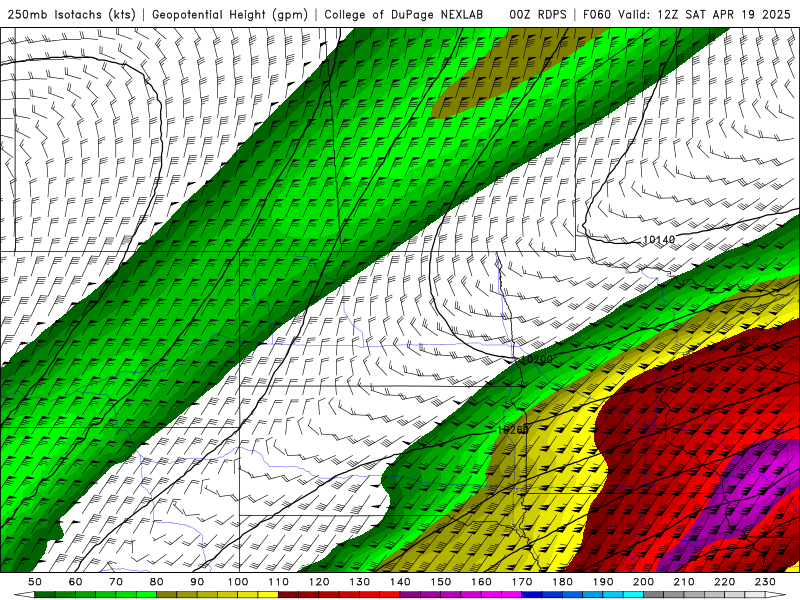Click the 100 value on the color scale

(x=238, y=582)
